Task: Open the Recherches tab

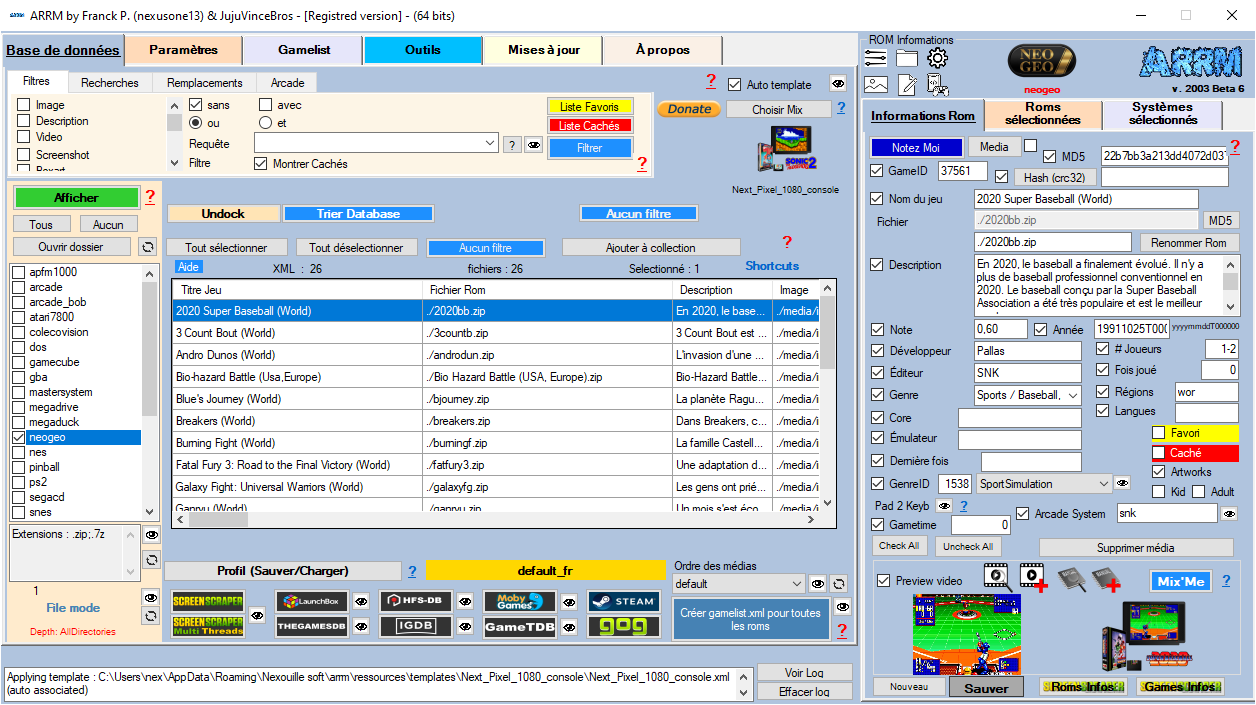Action: coord(110,83)
